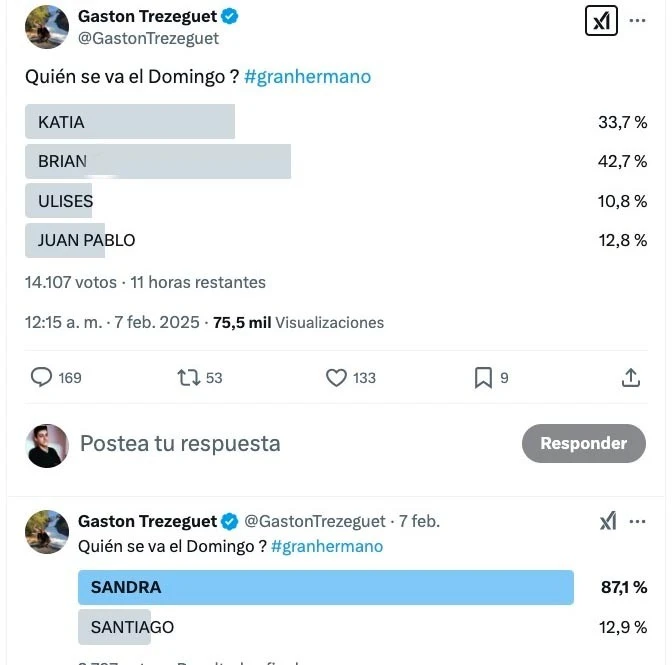The height and width of the screenshot is (665, 672).
Task: Open Grok icon on second tweet
Action: pos(608,521)
